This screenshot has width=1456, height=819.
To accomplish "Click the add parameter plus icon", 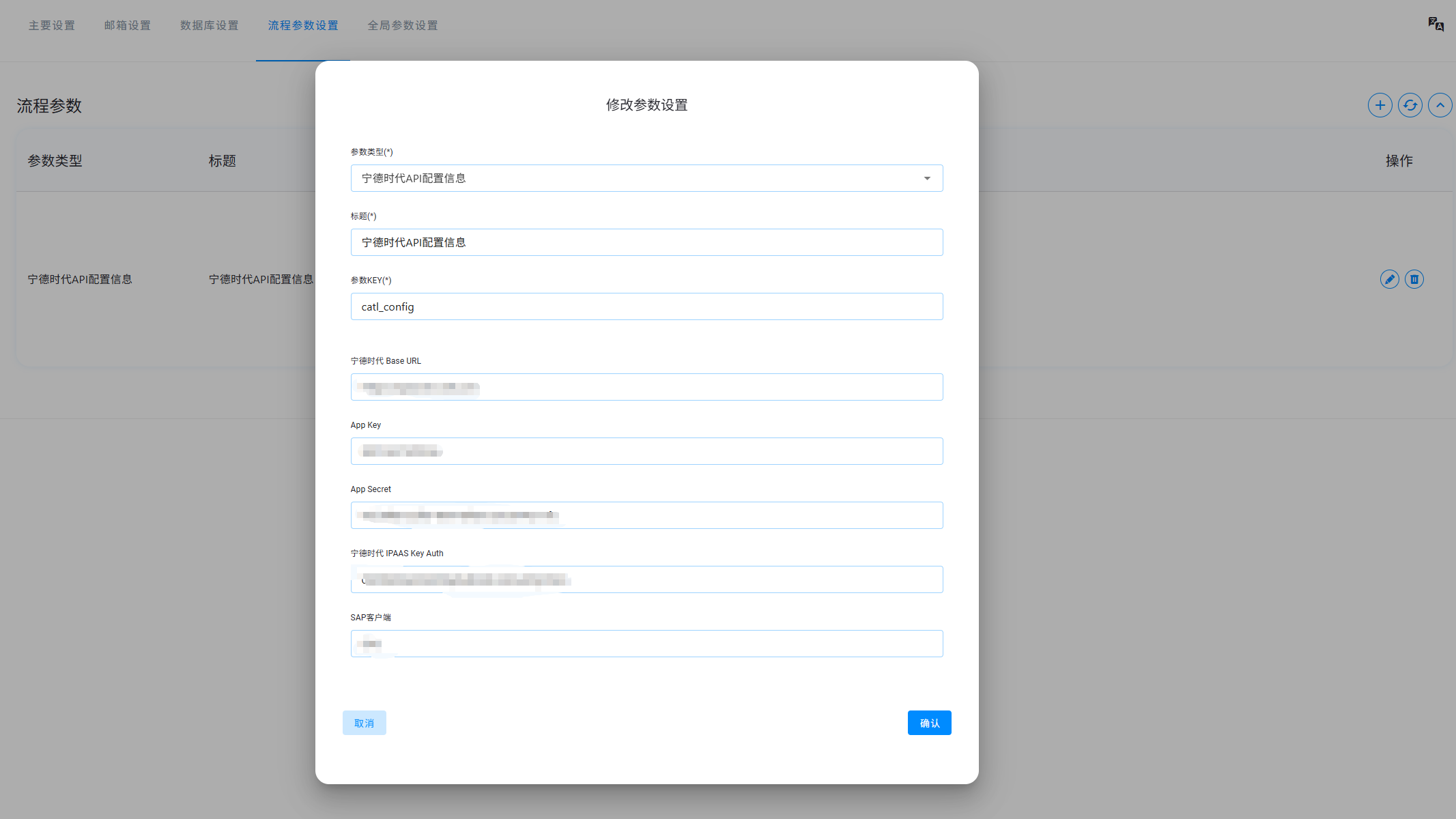I will [x=1380, y=105].
